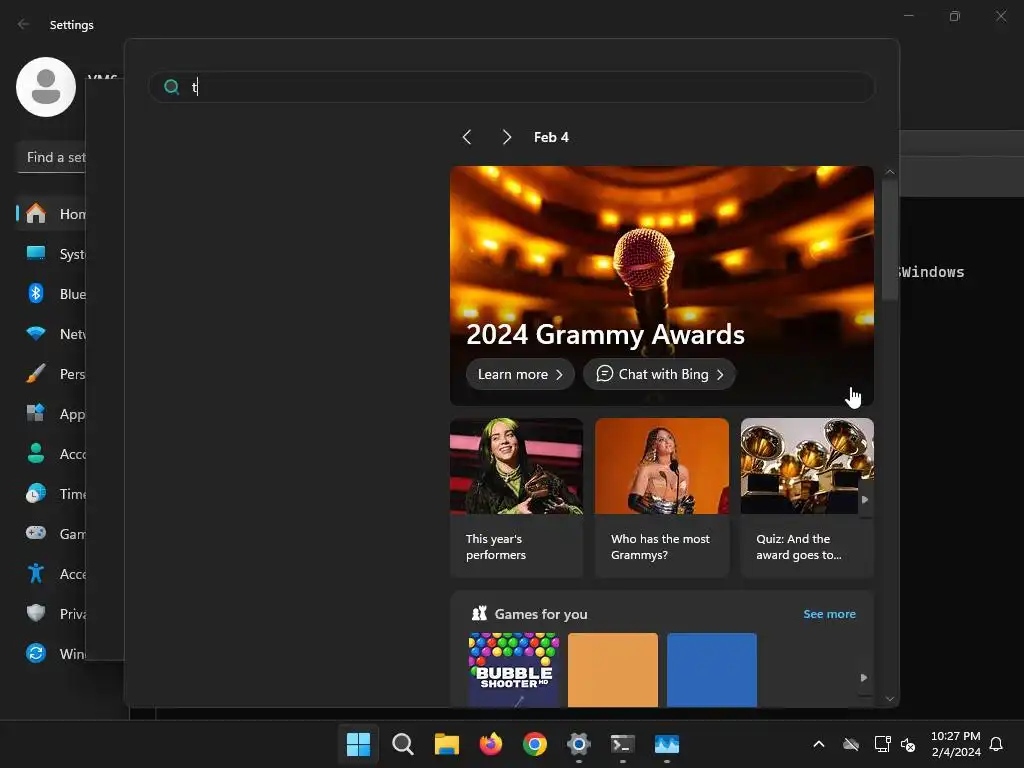Image resolution: width=1024 pixels, height=768 pixels.
Task: Advance Grammy cards carousel arrow
Action: click(865, 500)
